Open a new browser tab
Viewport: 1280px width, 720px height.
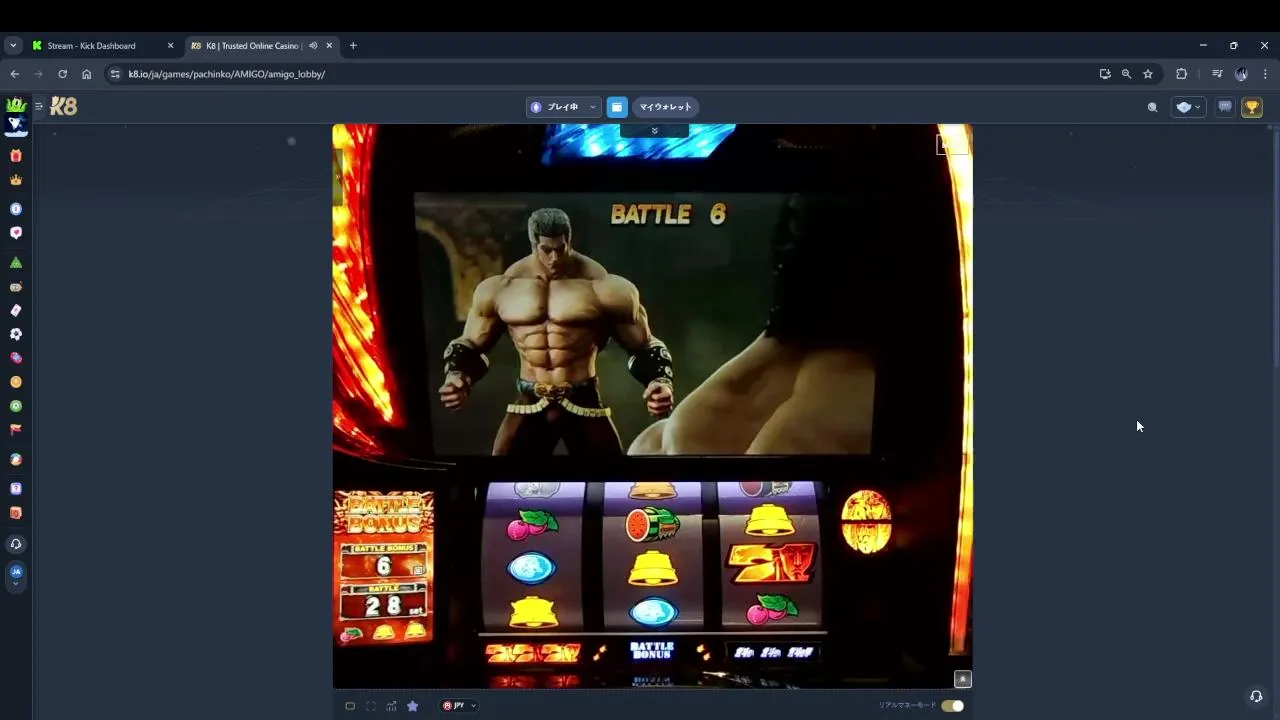(353, 45)
